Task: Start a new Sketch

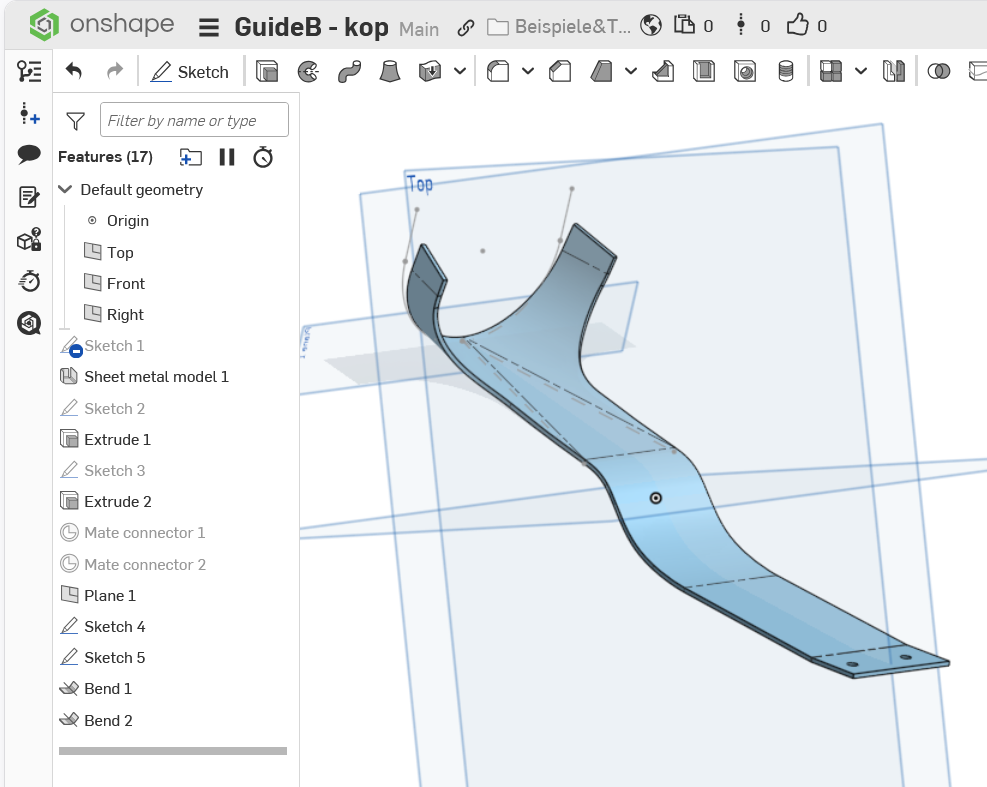Action: tap(189, 72)
